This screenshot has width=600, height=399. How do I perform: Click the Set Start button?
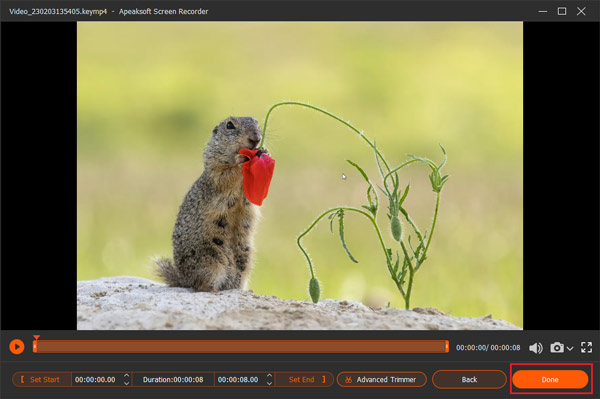[x=41, y=379]
